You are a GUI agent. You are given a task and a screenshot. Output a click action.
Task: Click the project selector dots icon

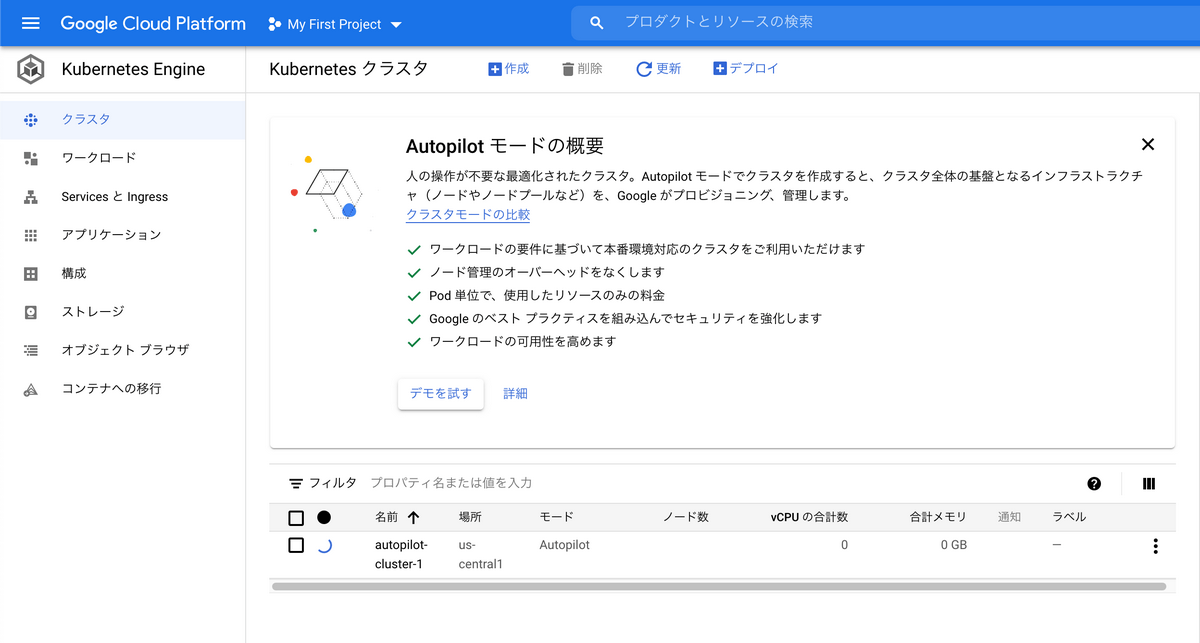pos(274,24)
